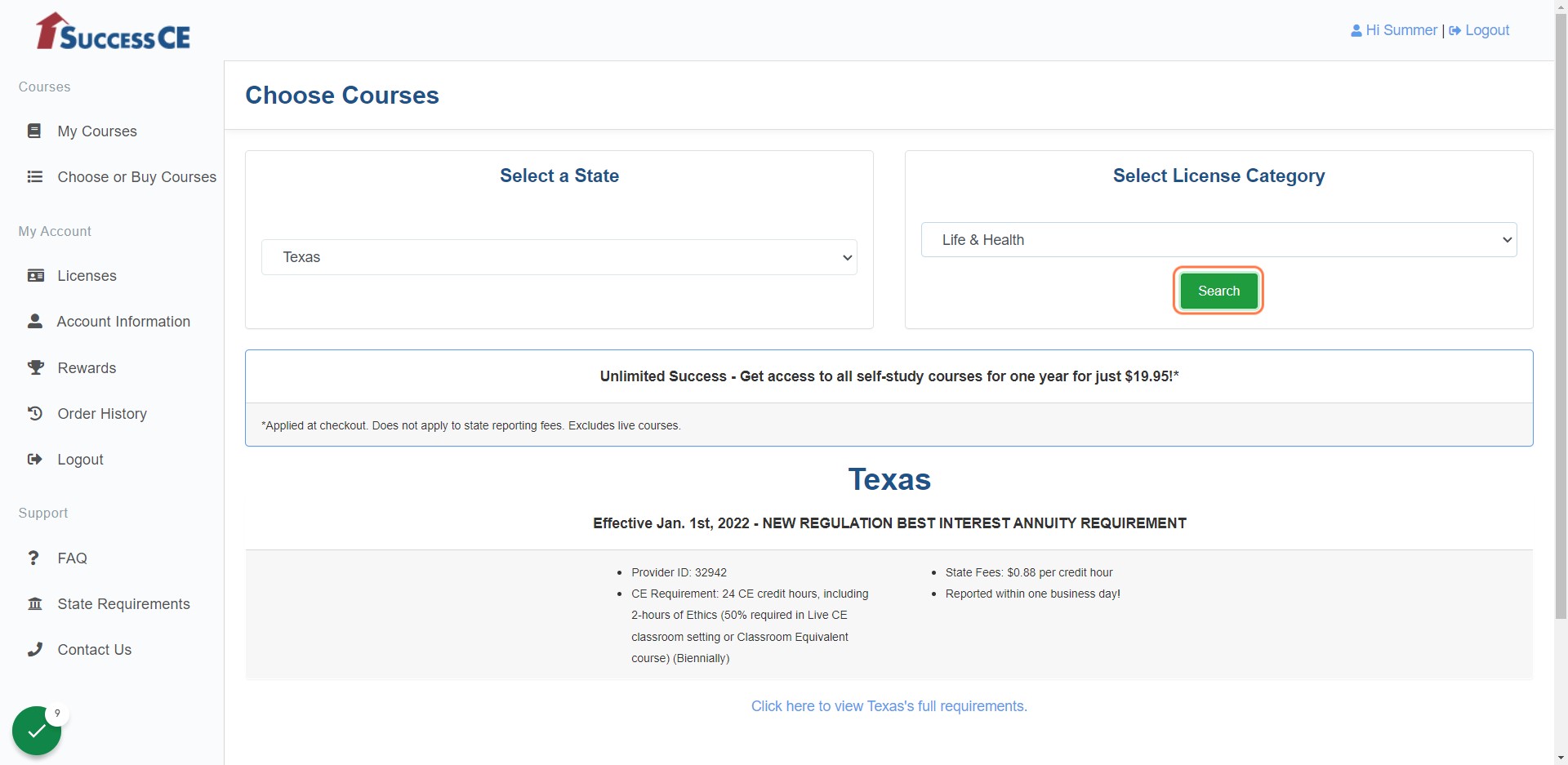This screenshot has height=765, width=1568.
Task: Click the Applied at checkout disclaimer text
Action: point(470,425)
